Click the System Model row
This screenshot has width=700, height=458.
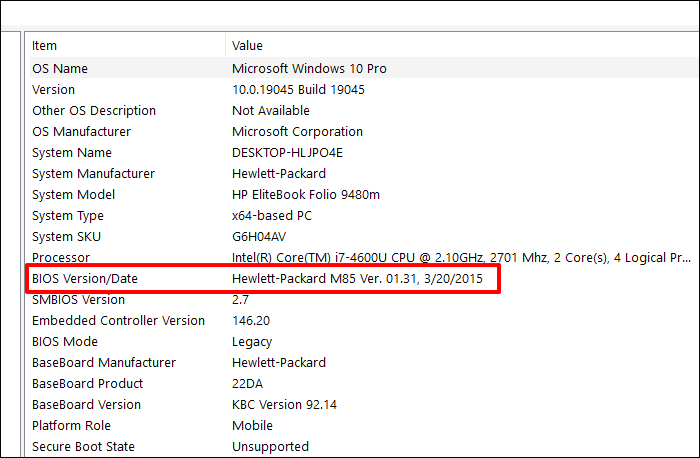(73, 195)
